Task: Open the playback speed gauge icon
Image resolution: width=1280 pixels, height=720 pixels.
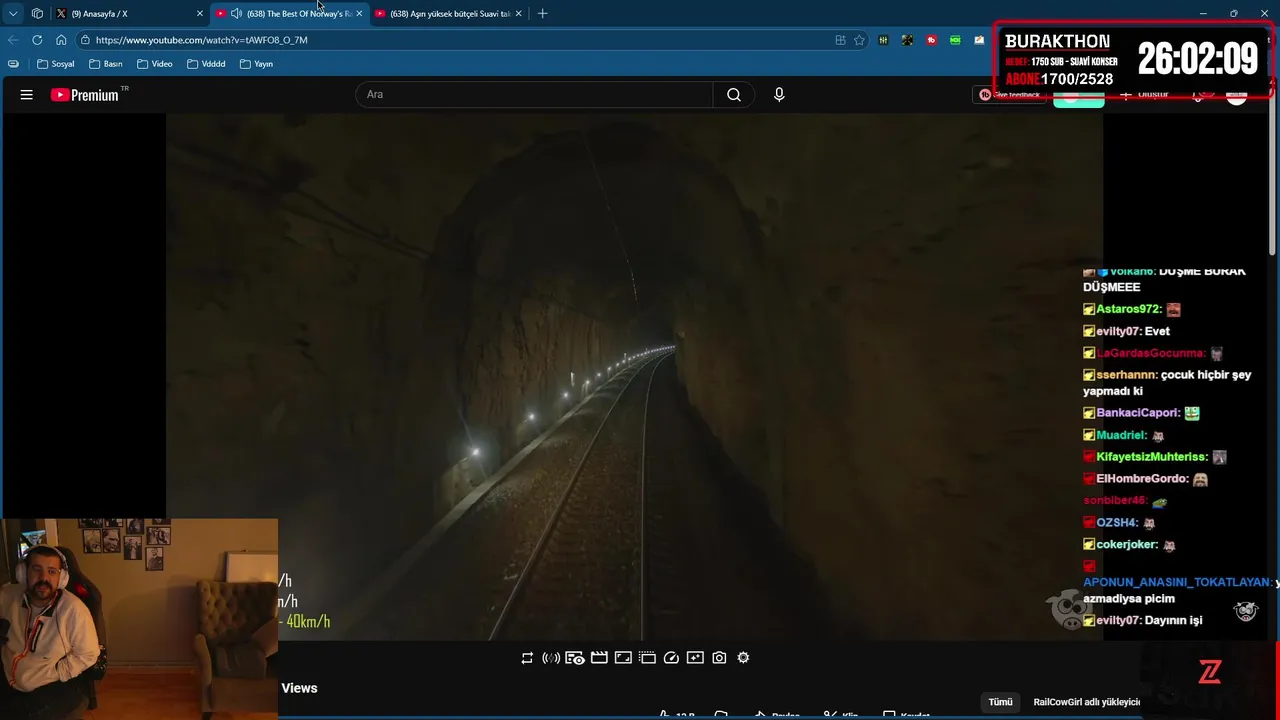Action: tap(671, 658)
